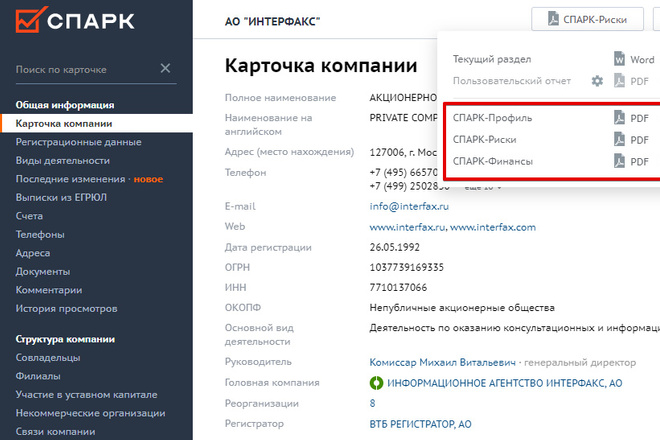Click the ОГРН value 1037739169335

[x=407, y=267]
